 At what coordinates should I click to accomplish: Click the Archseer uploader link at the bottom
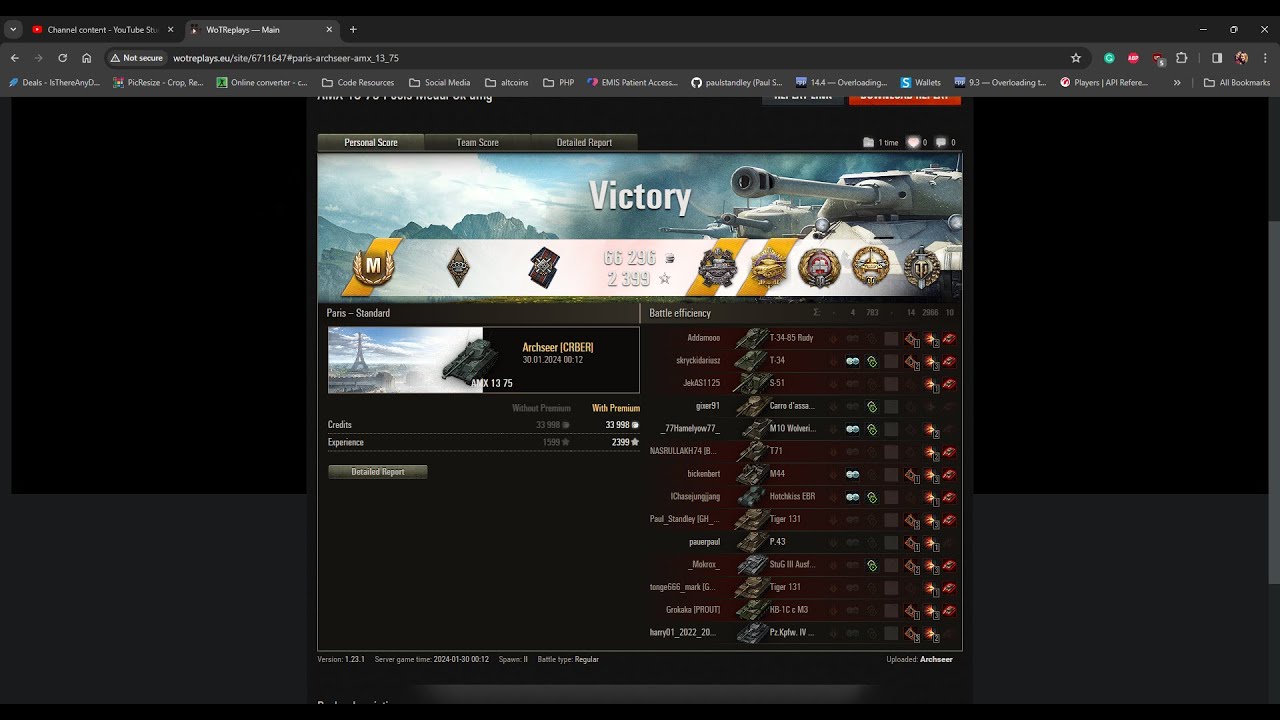(936, 660)
